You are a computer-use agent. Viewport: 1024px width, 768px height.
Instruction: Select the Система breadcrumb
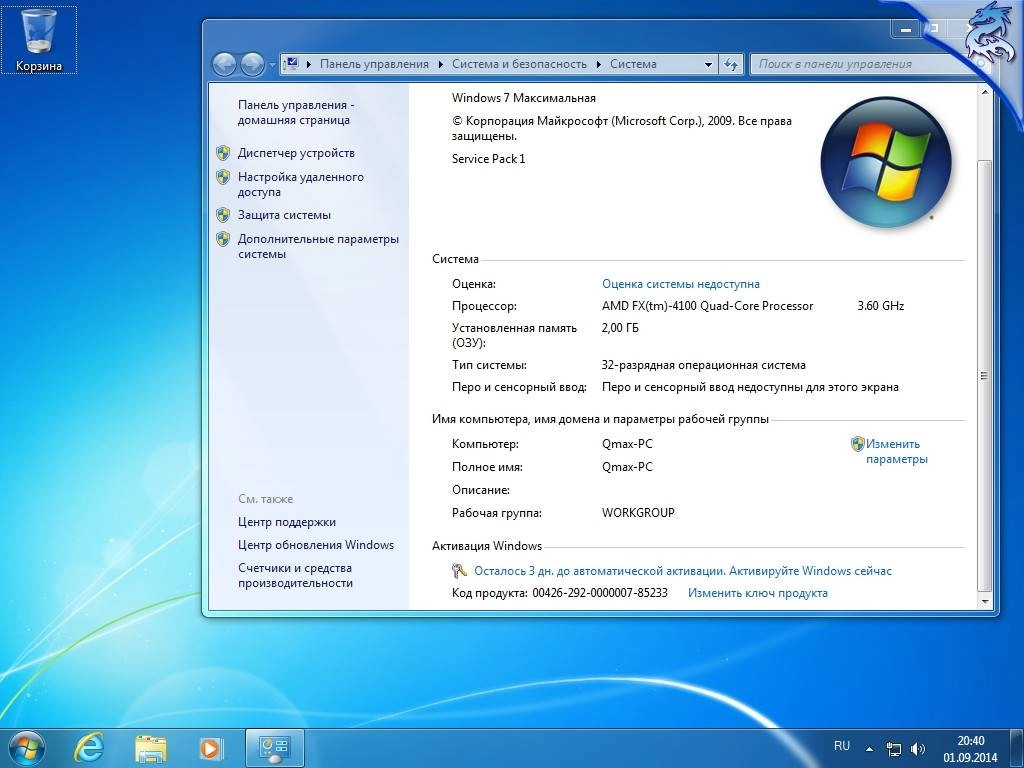(x=633, y=64)
